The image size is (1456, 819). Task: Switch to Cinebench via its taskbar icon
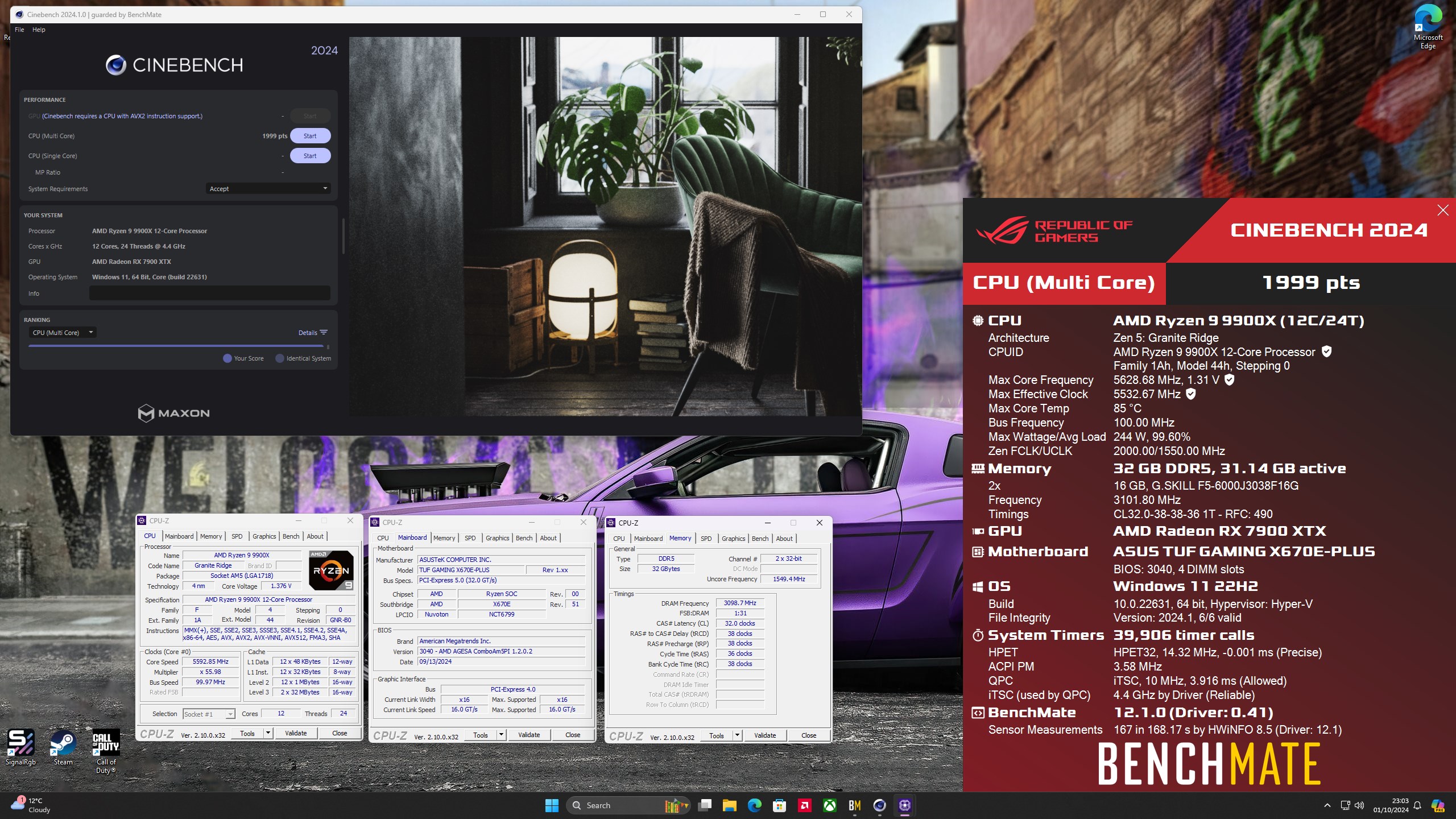880,805
